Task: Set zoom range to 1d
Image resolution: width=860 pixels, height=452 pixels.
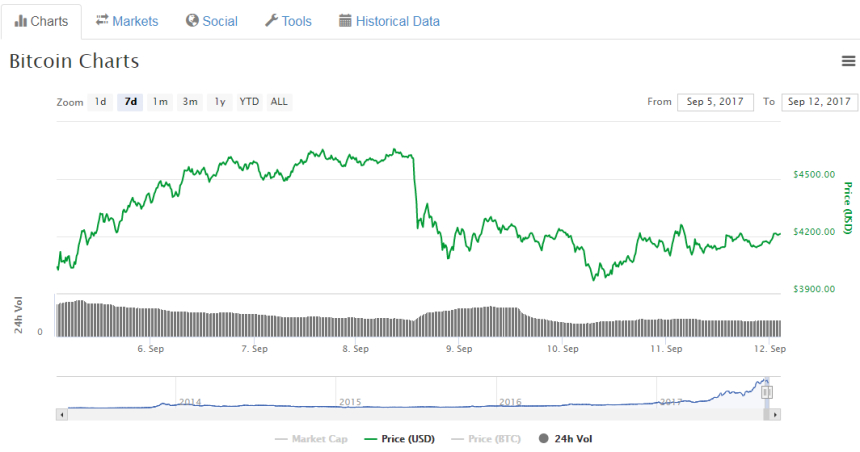Action: (x=100, y=102)
